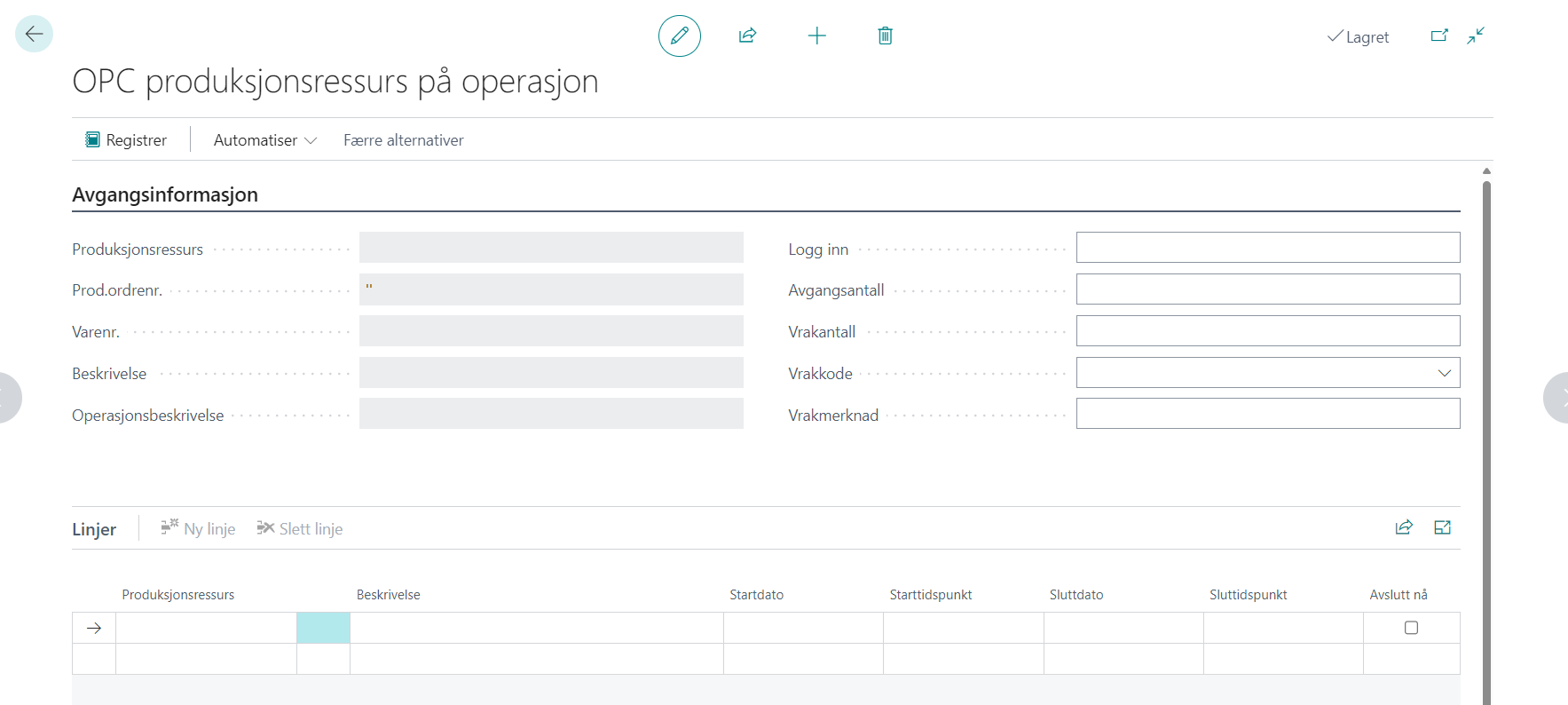Open page in new window icon
Image resolution: width=1568 pixels, height=705 pixels.
click(x=1438, y=36)
